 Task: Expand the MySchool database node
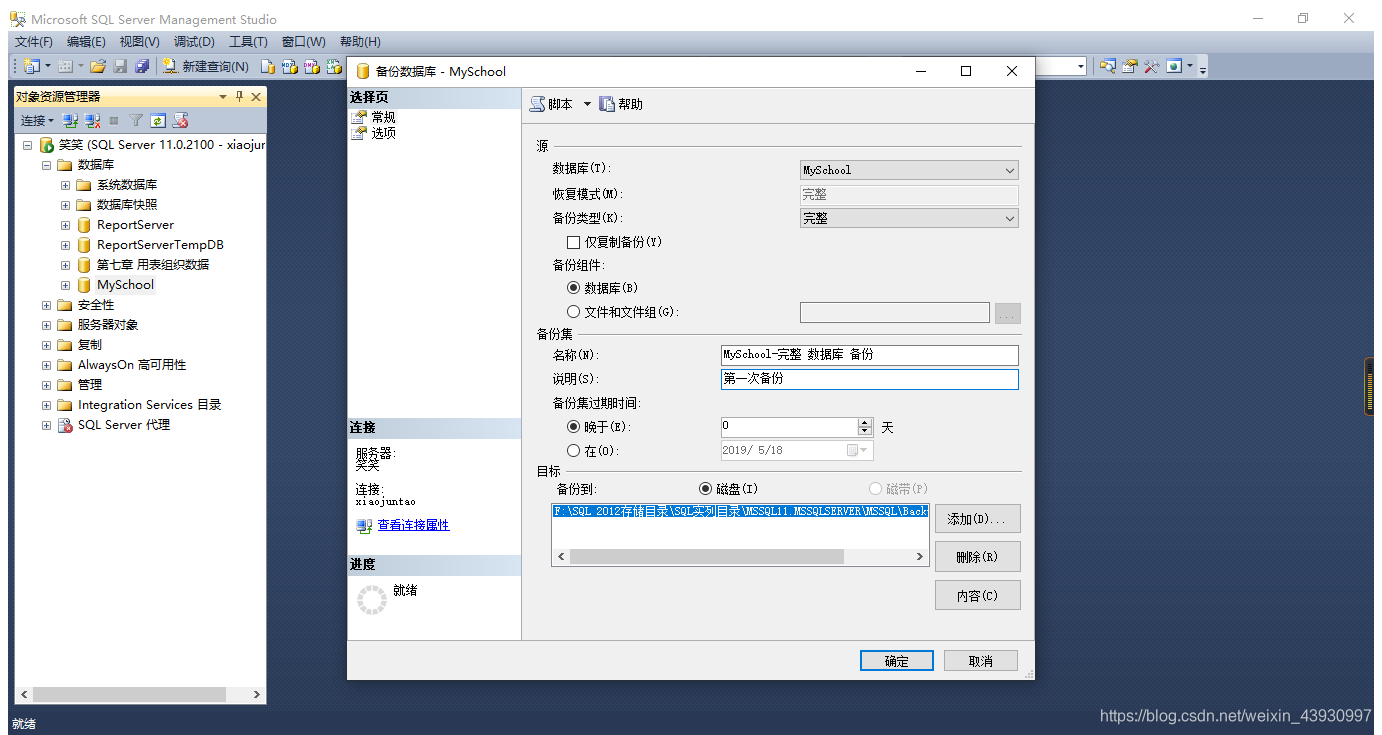pyautogui.click(x=66, y=285)
